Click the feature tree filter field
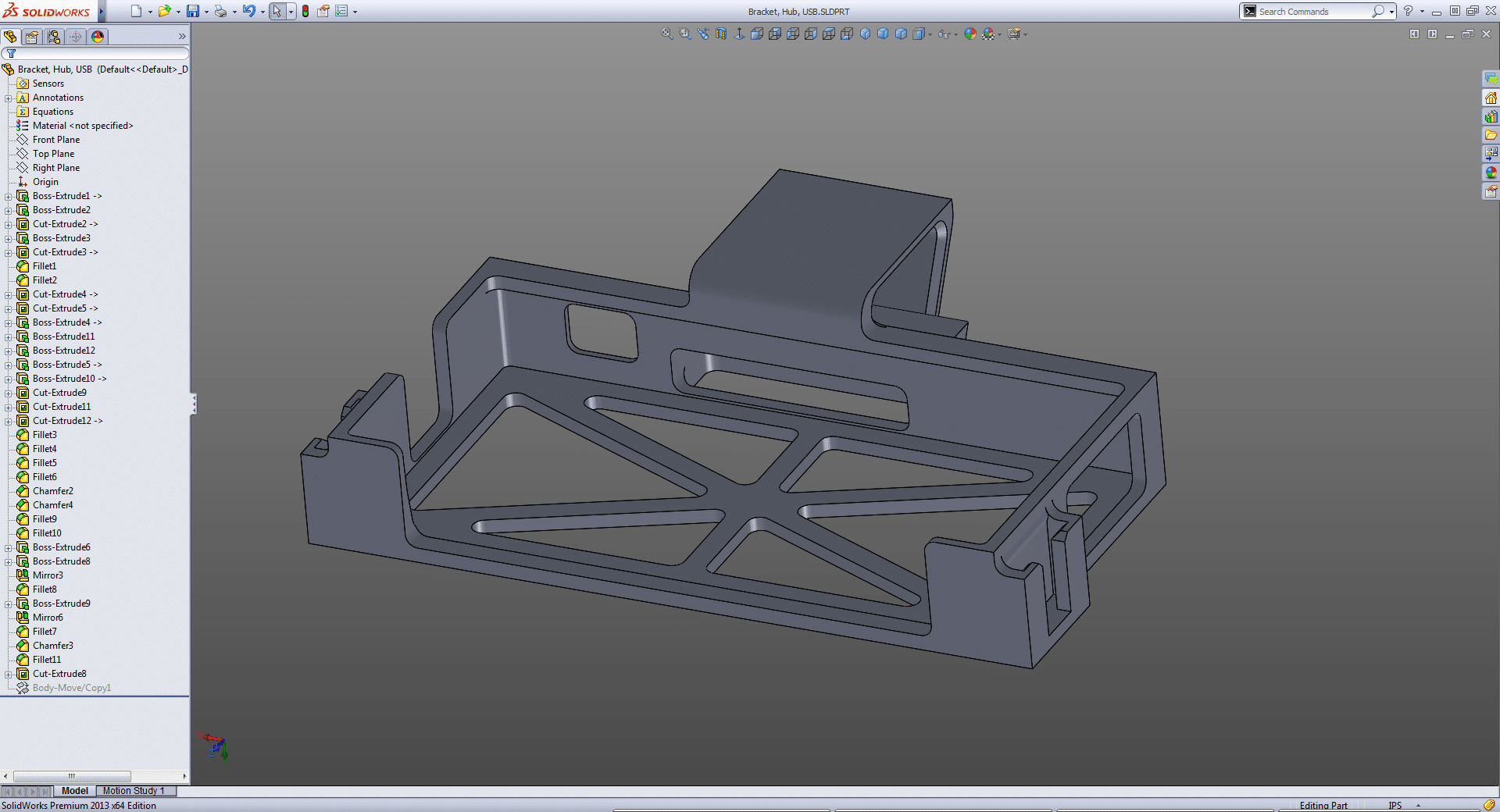Screen dimensions: 1500x812 point(95,53)
